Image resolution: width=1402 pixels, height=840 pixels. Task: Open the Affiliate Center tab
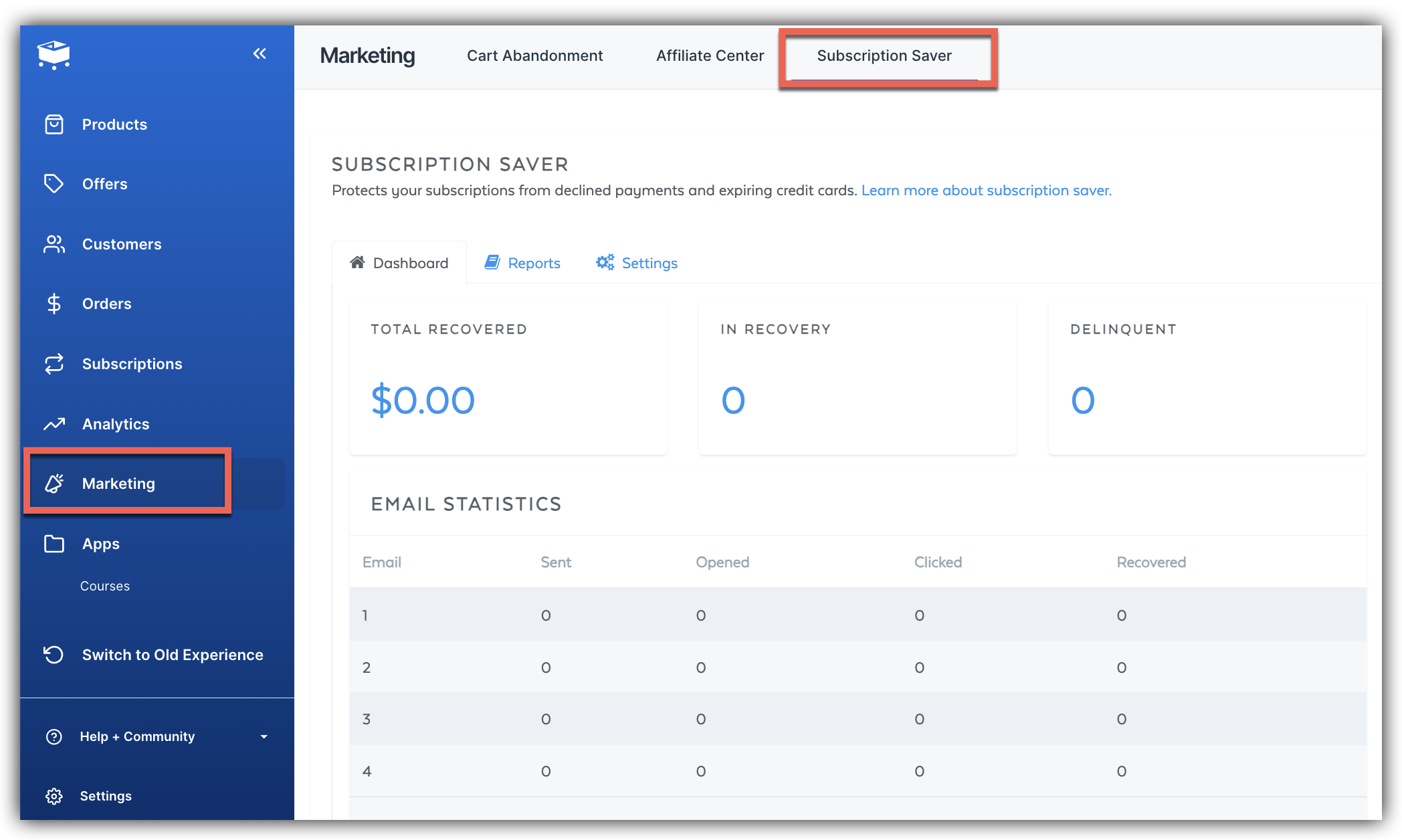point(710,56)
